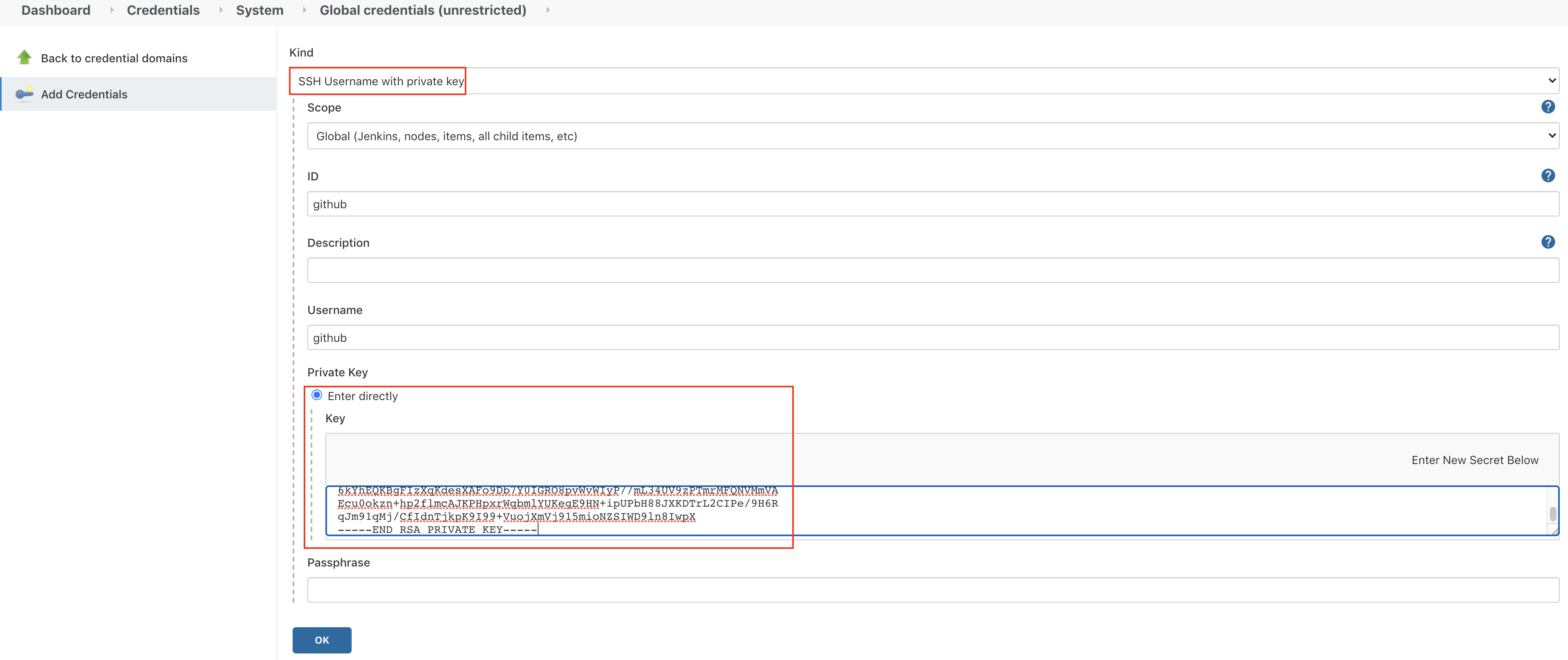Image resolution: width=1568 pixels, height=660 pixels.
Task: Click breadcrumb arrow after Credentials
Action: coord(220,10)
